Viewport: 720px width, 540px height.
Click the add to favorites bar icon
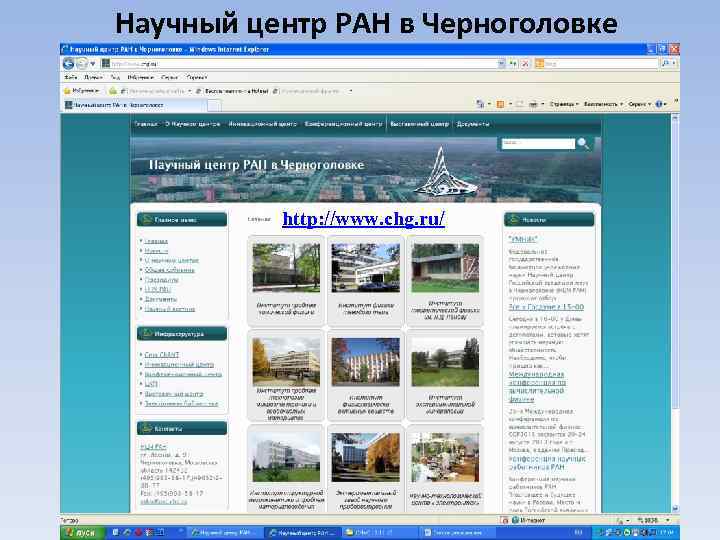[112, 91]
